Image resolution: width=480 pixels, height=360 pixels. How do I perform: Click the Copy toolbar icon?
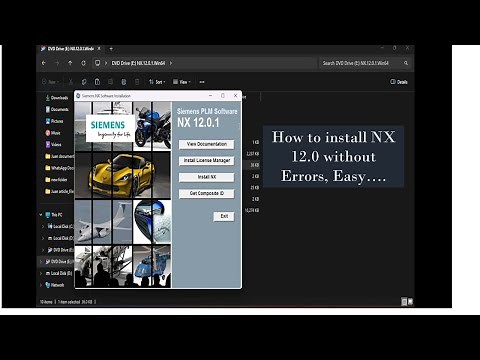(84, 82)
